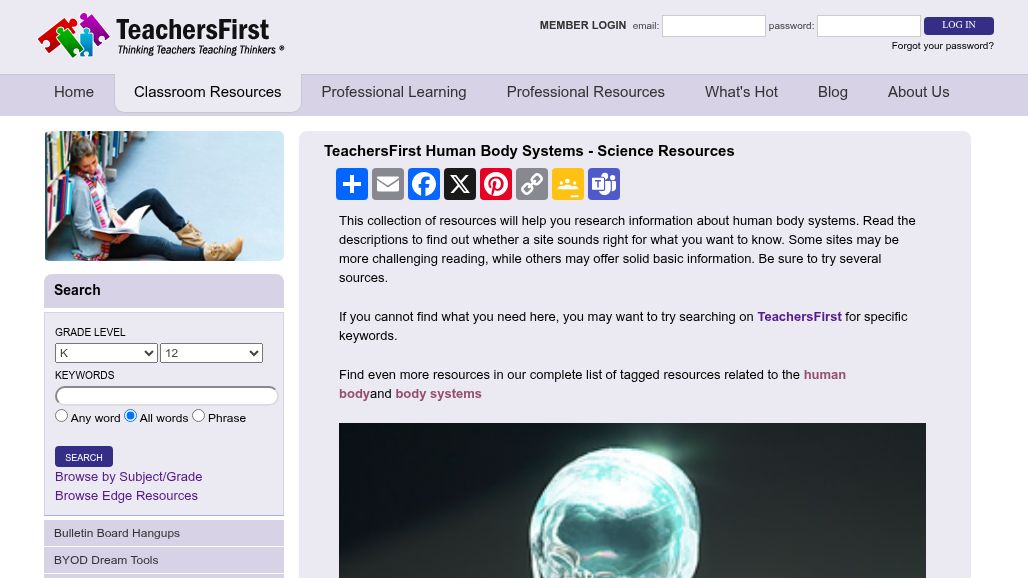Select the All words radio button
The width and height of the screenshot is (1028, 578).
click(130, 415)
